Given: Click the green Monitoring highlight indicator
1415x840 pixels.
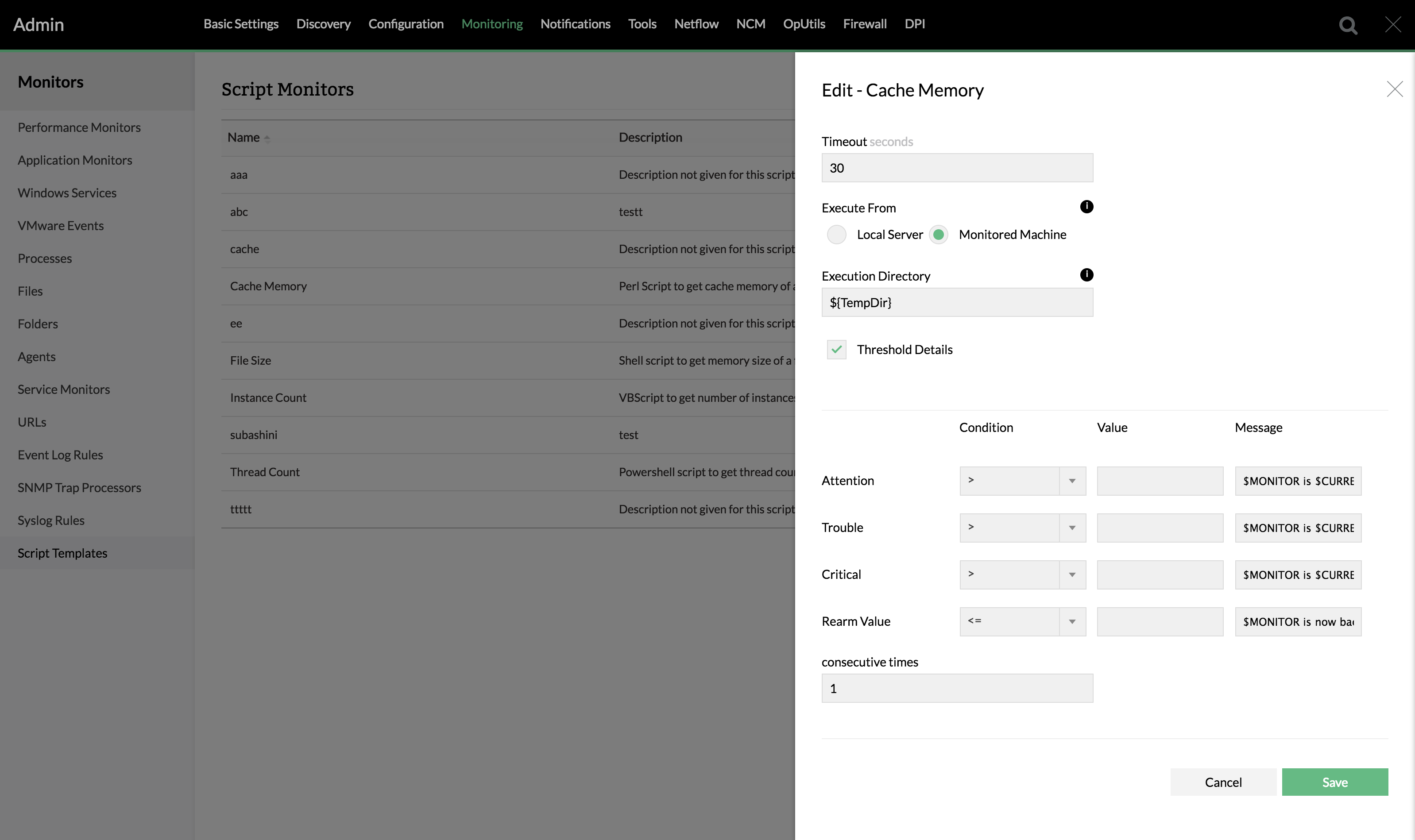Looking at the screenshot, I should pos(492,24).
